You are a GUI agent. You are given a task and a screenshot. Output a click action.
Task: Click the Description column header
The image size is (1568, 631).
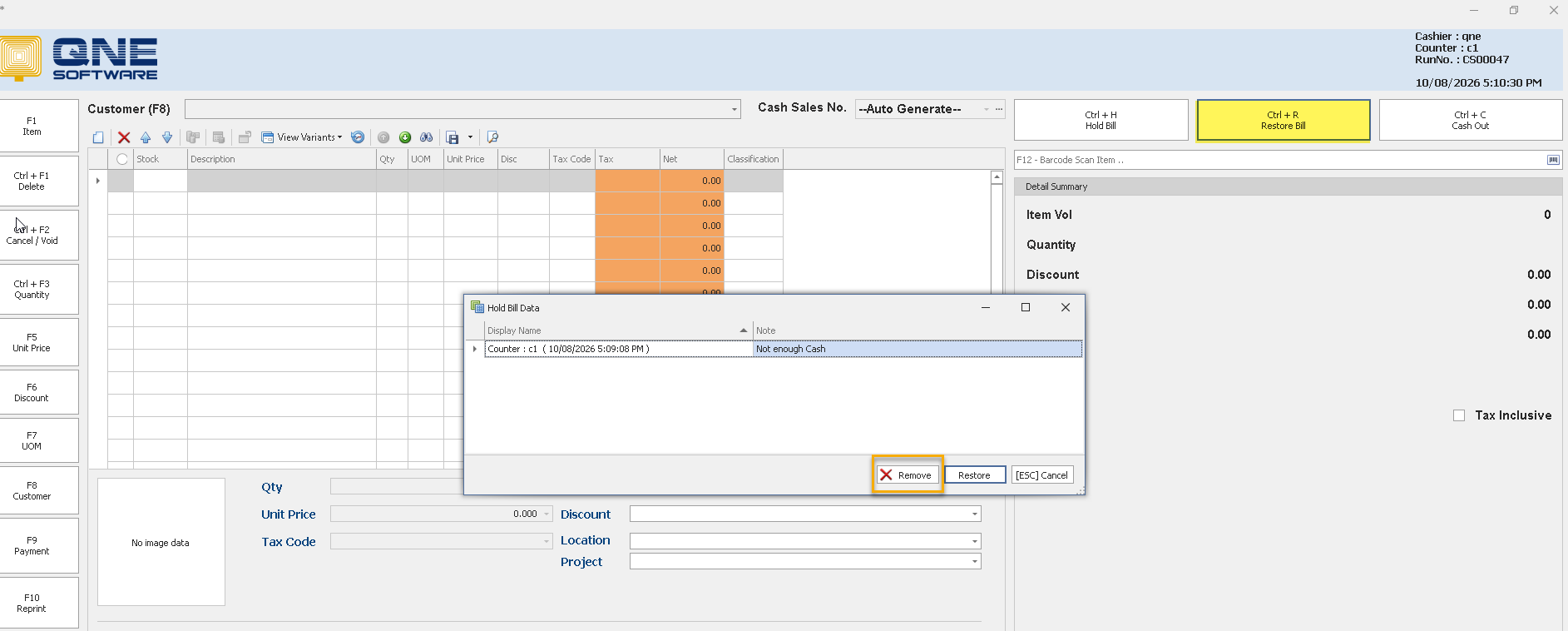click(282, 159)
